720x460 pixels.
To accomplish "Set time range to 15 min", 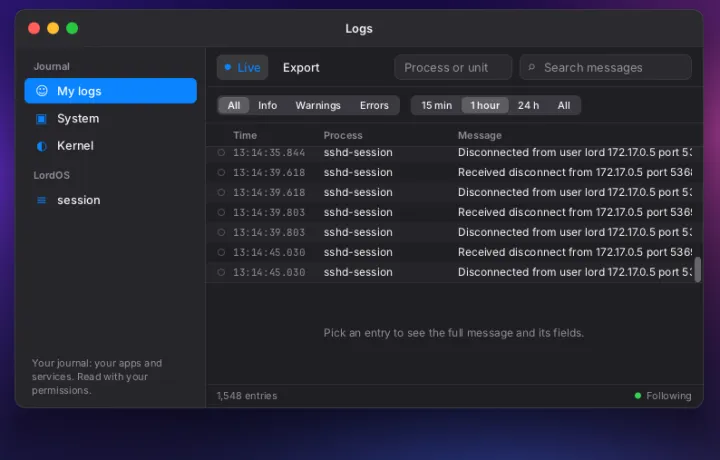I will pos(437,105).
